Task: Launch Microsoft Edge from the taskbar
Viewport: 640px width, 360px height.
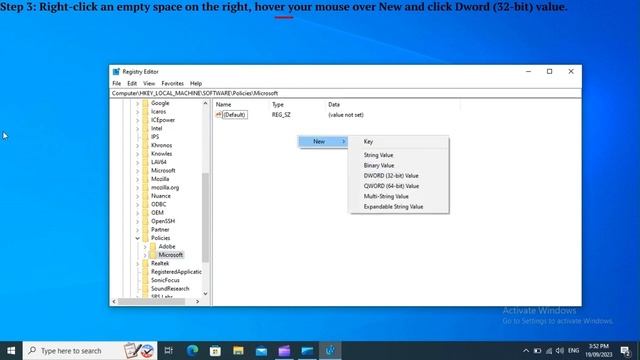Action: [192, 351]
